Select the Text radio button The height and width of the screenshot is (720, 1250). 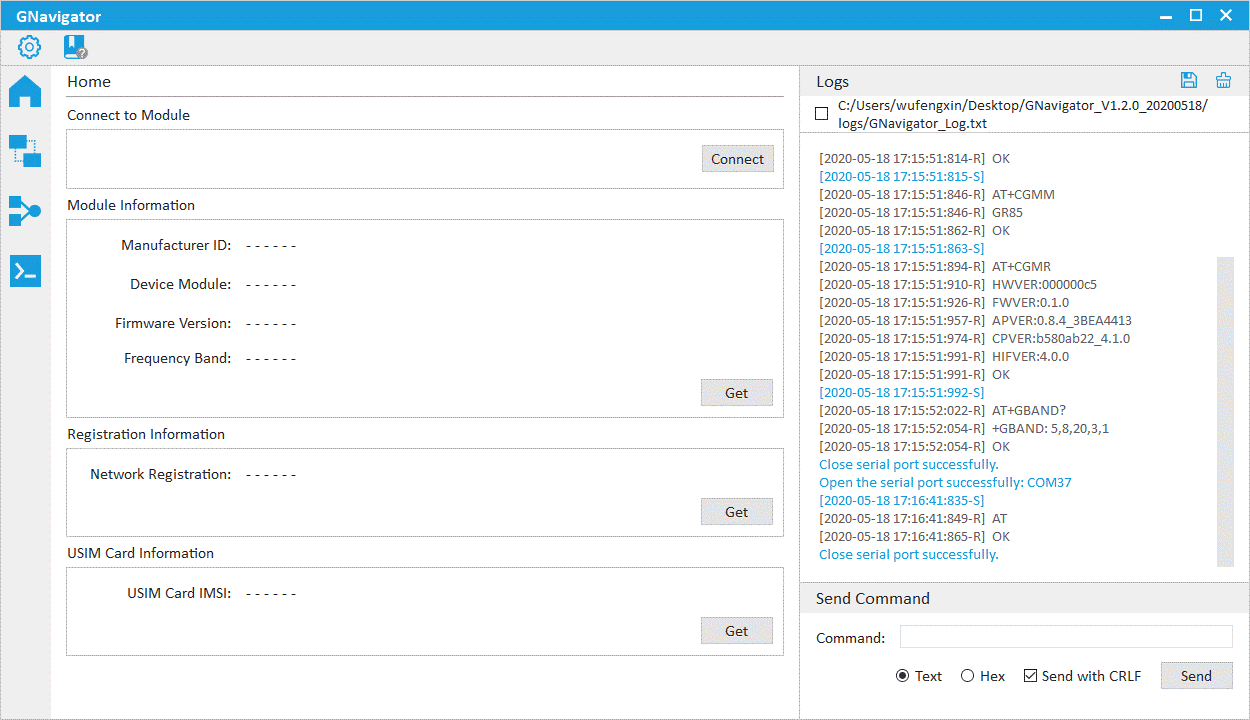coord(903,676)
